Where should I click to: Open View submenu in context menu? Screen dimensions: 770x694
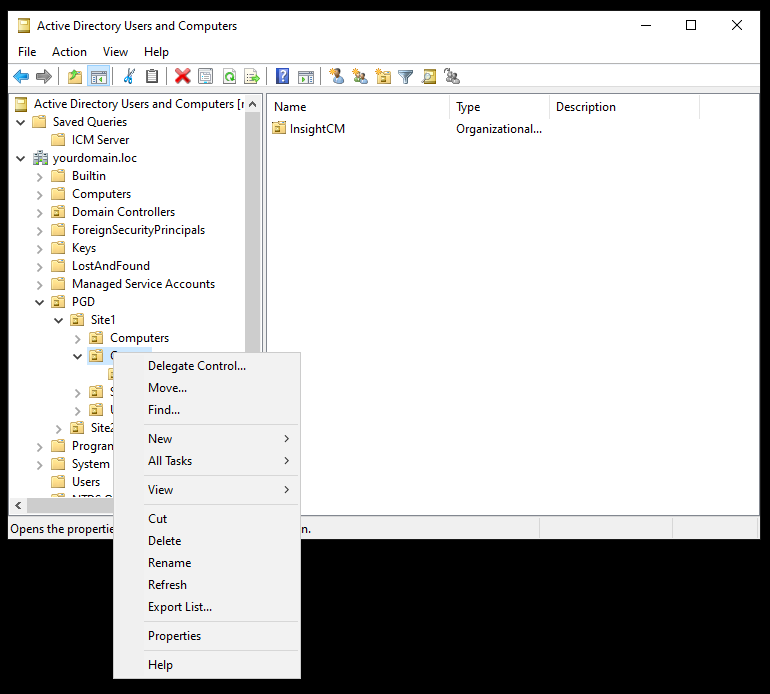pyautogui.click(x=207, y=490)
